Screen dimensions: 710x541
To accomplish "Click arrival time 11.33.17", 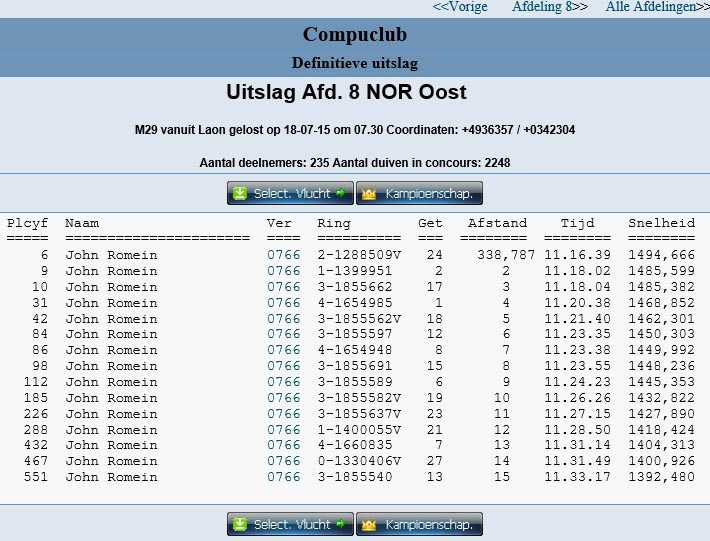I will tap(577, 477).
